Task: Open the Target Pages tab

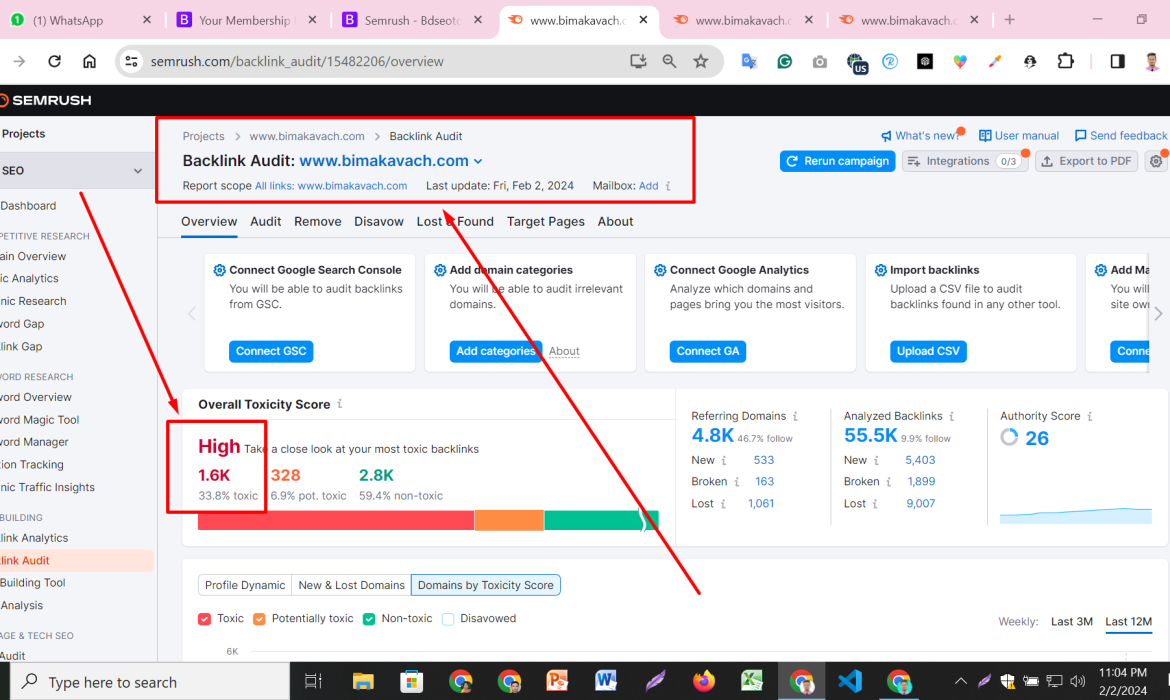Action: [545, 222]
